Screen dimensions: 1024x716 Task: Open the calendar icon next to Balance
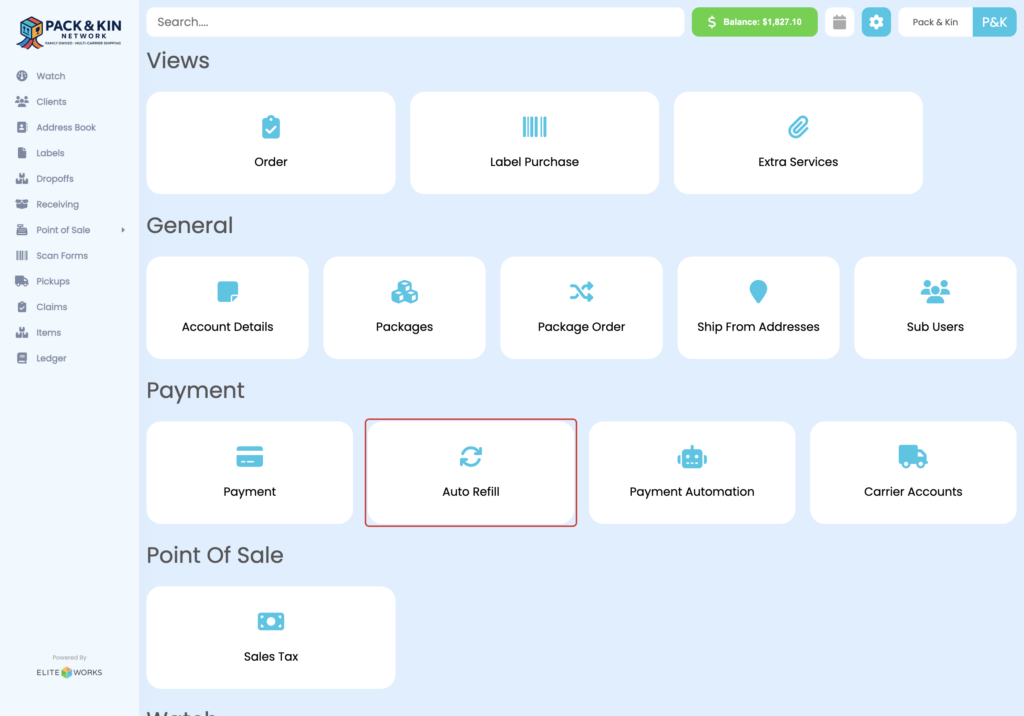tap(839, 21)
